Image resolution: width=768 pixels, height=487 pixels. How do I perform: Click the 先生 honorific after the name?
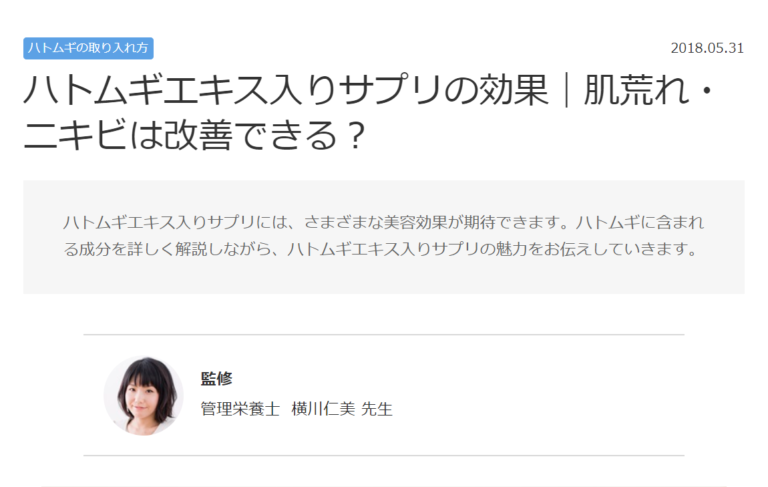[x=377, y=409]
